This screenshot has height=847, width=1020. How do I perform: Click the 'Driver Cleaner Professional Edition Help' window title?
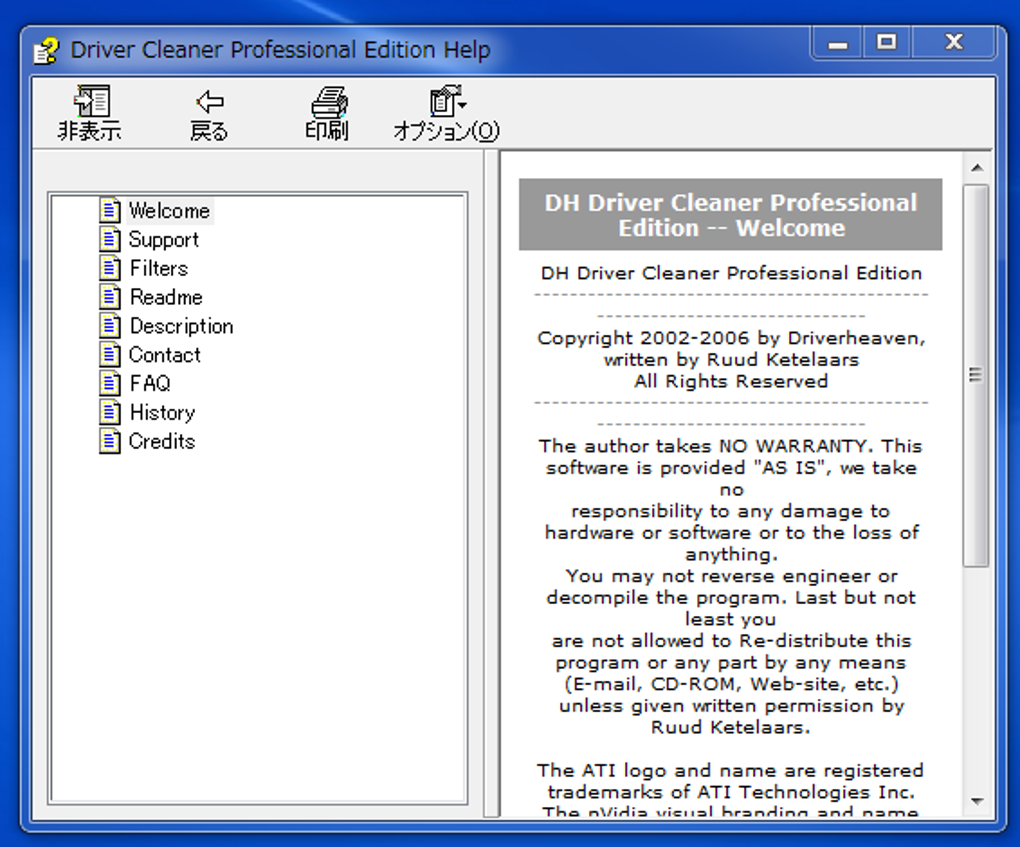click(x=280, y=50)
